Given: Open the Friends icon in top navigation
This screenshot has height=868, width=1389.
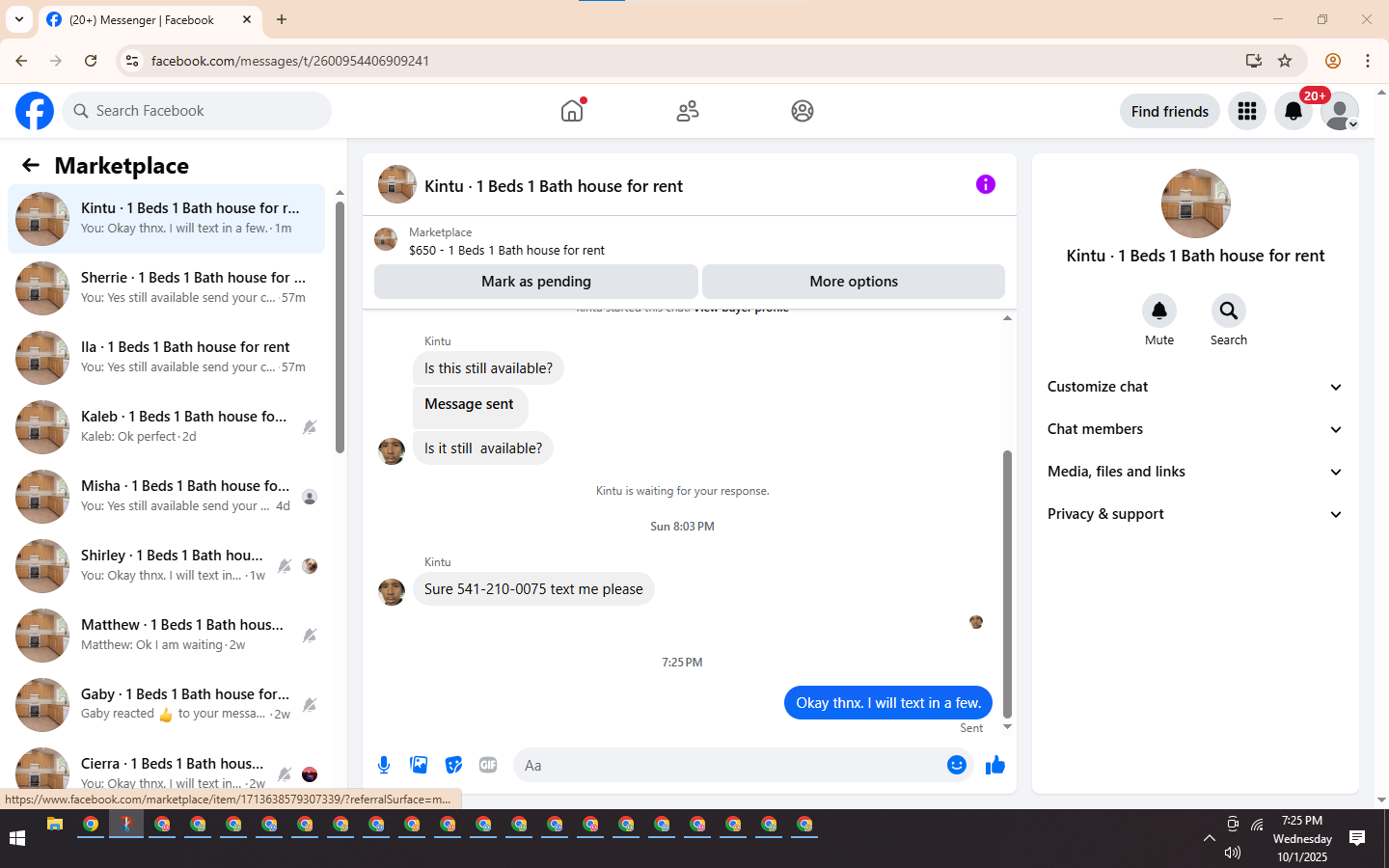Looking at the screenshot, I should [x=688, y=111].
